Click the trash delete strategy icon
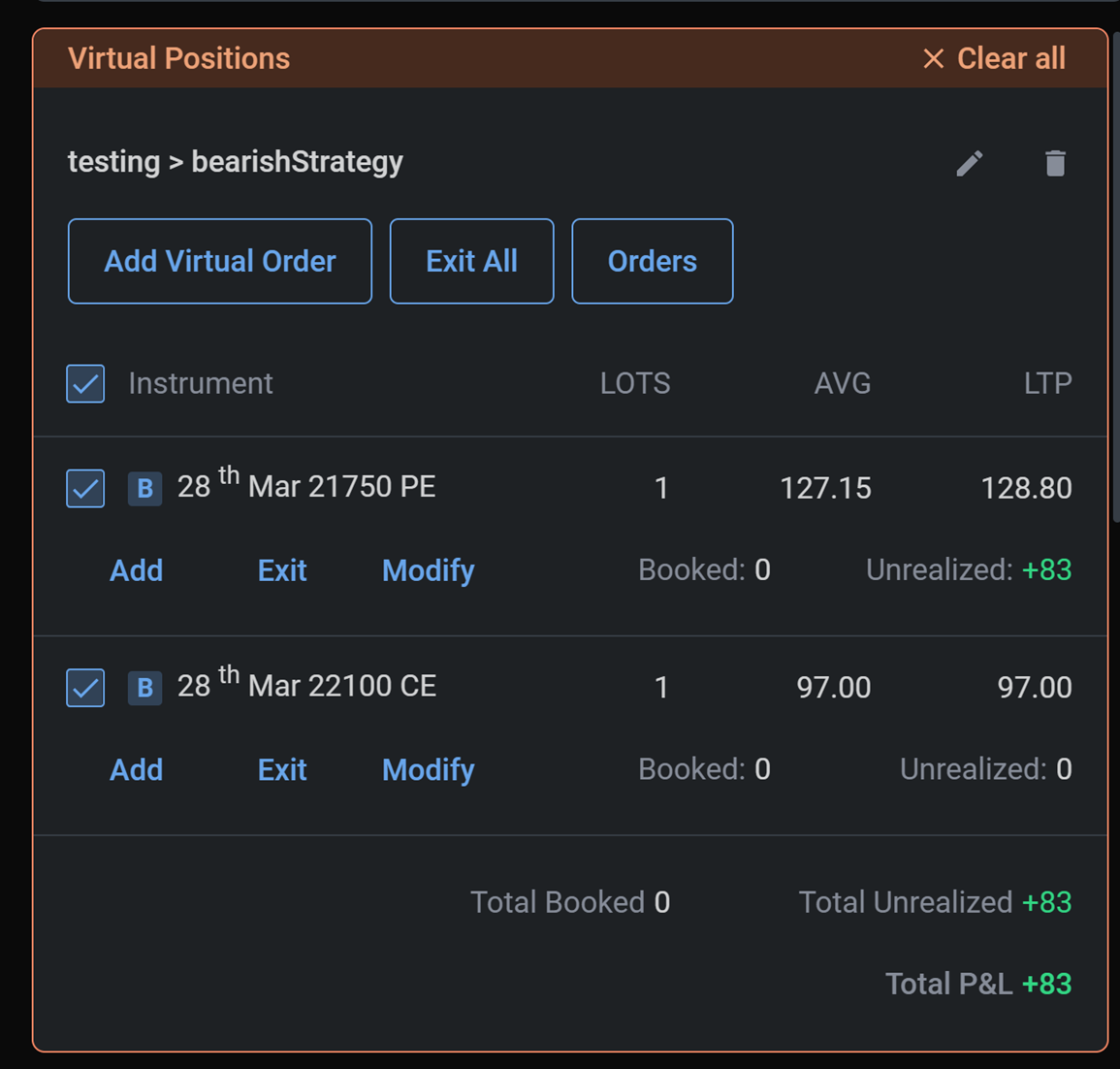This screenshot has width=1120, height=1069. point(1055,163)
